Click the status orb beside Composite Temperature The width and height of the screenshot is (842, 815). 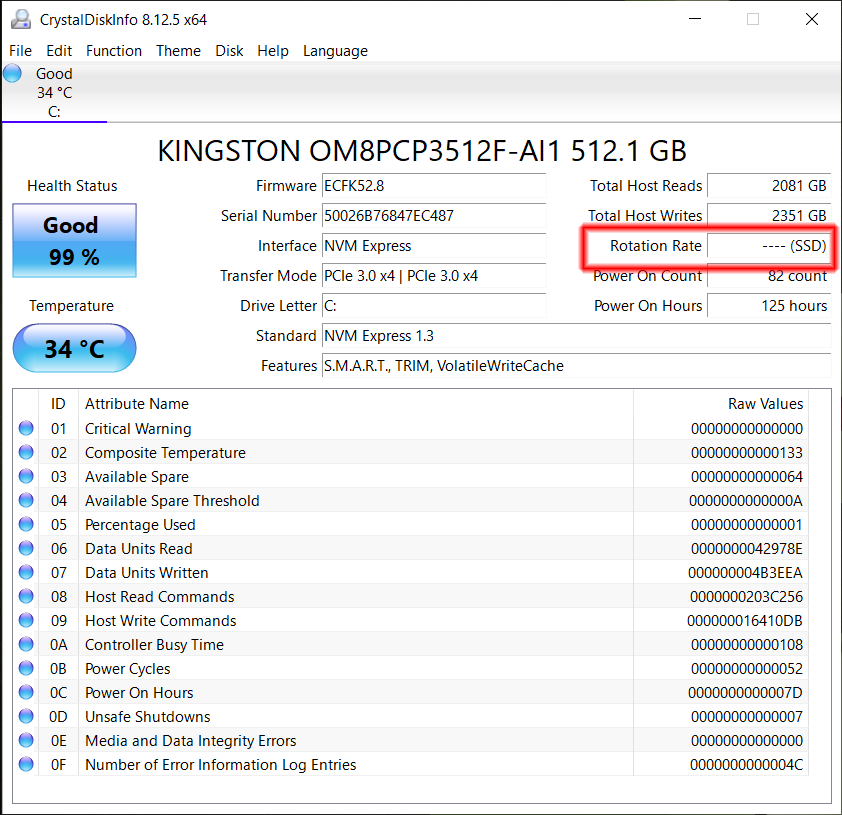(26, 453)
